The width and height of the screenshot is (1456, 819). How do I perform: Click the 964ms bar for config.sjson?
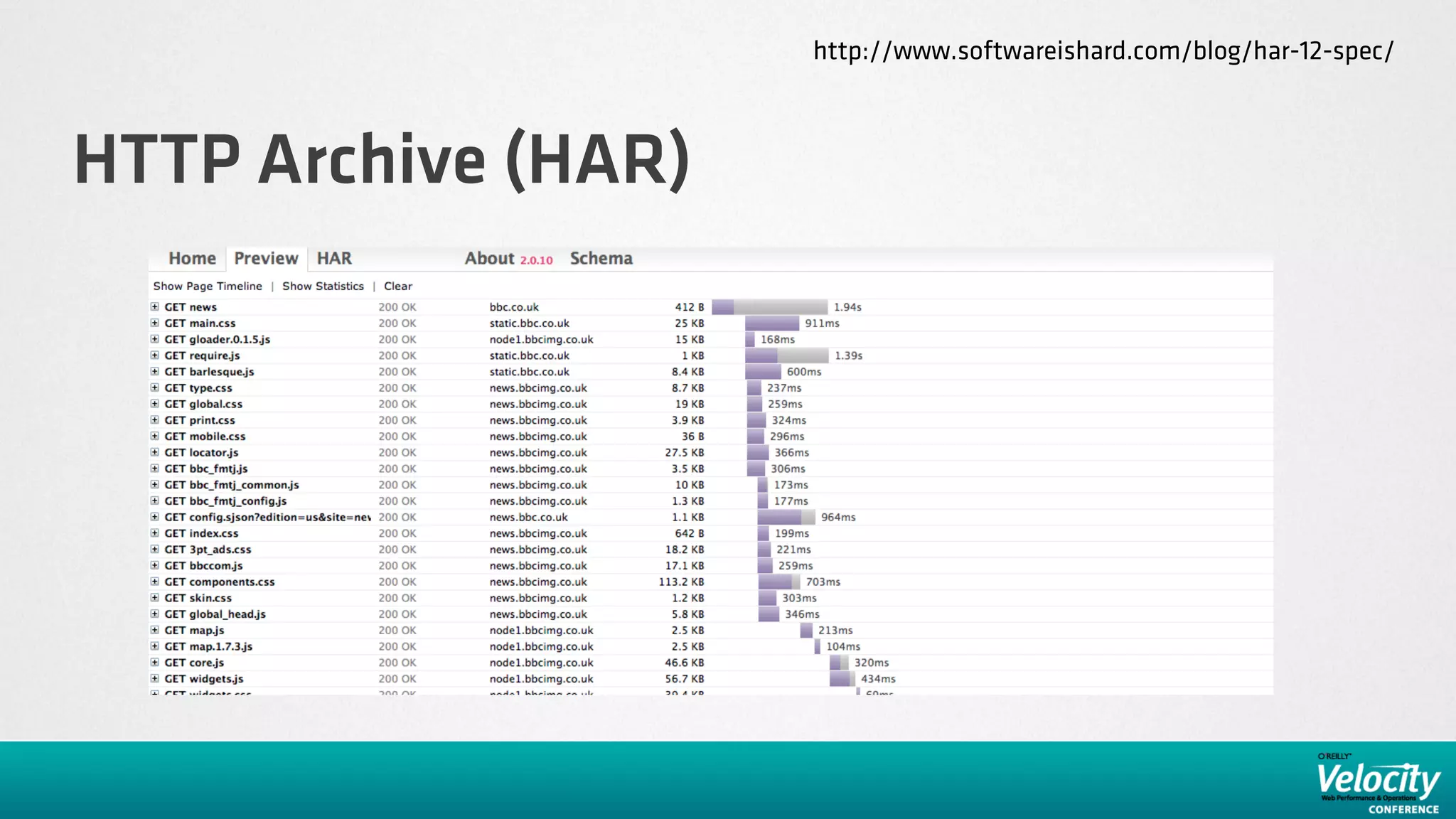786,518
